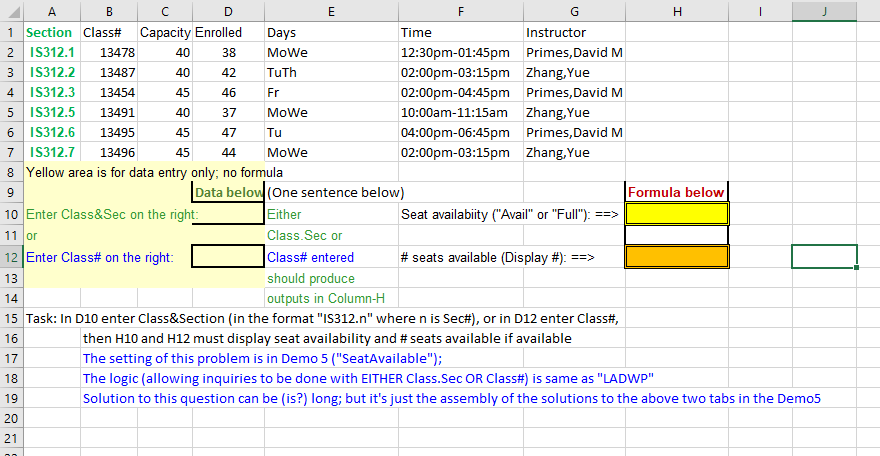This screenshot has width=880, height=456.
Task: Select row 1 header
Action: coord(12,32)
